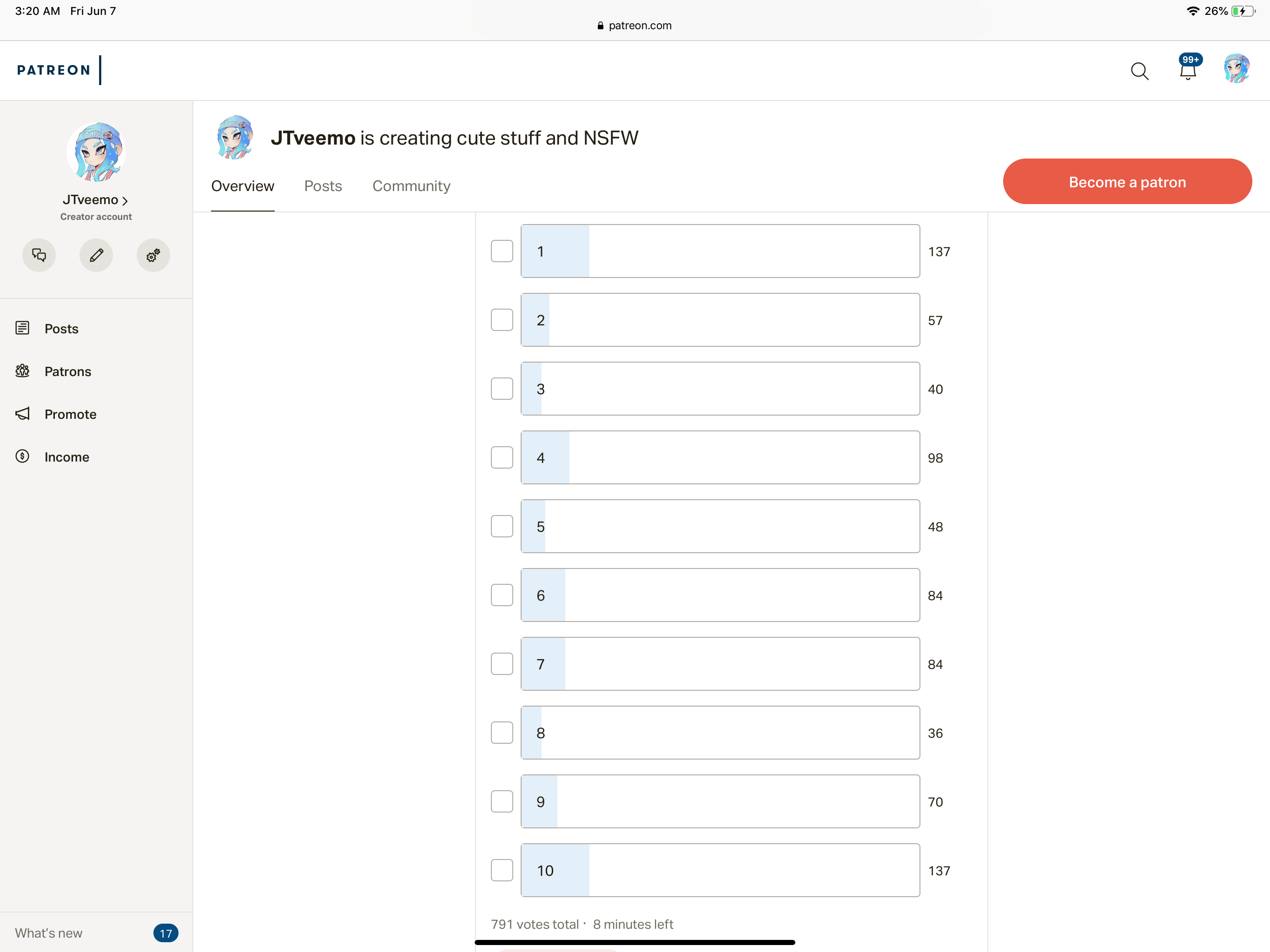The height and width of the screenshot is (952, 1270).
Task: Click the poll result bar for option 7
Action: pos(720,664)
